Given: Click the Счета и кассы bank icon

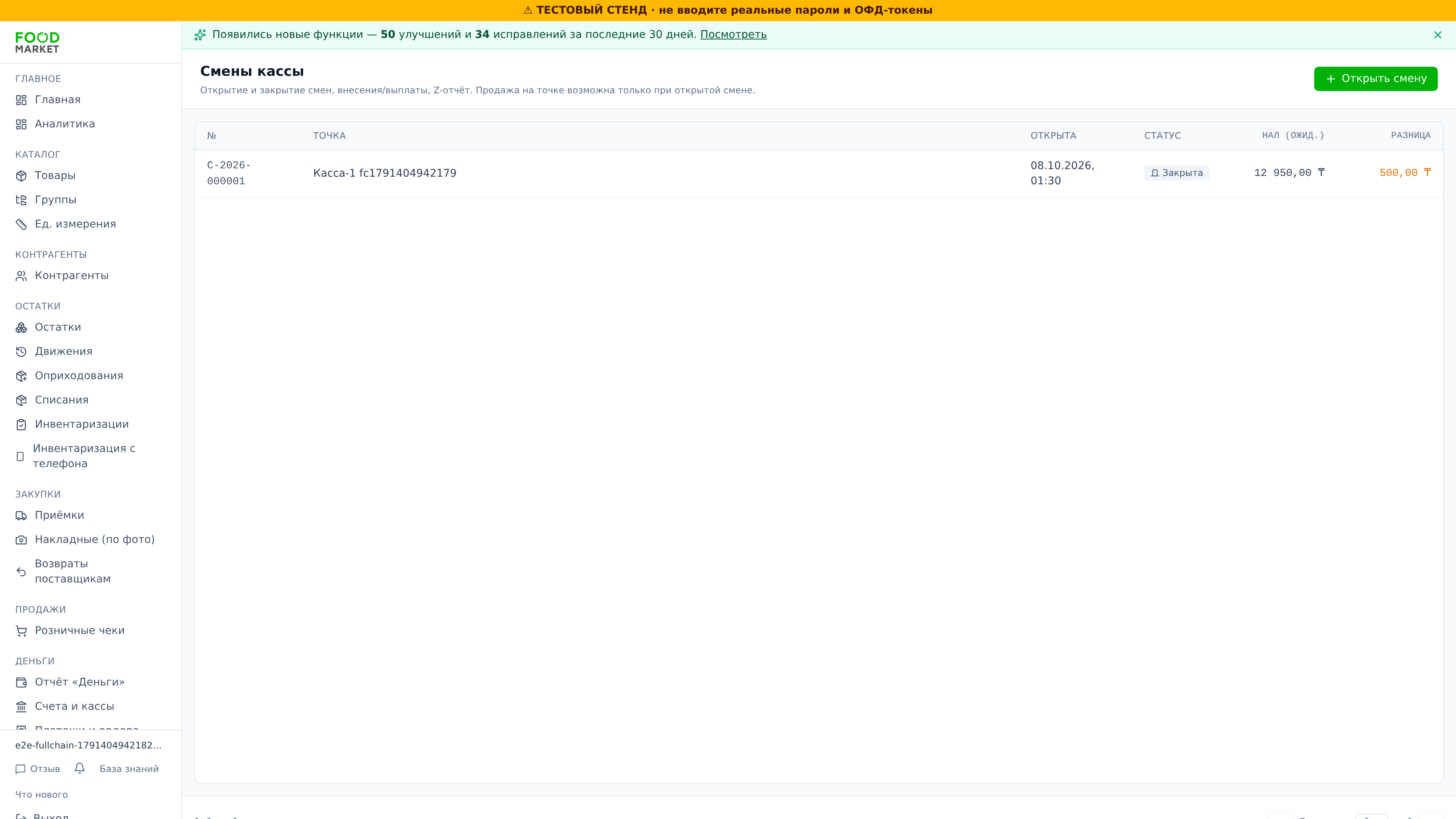Looking at the screenshot, I should coord(22,706).
